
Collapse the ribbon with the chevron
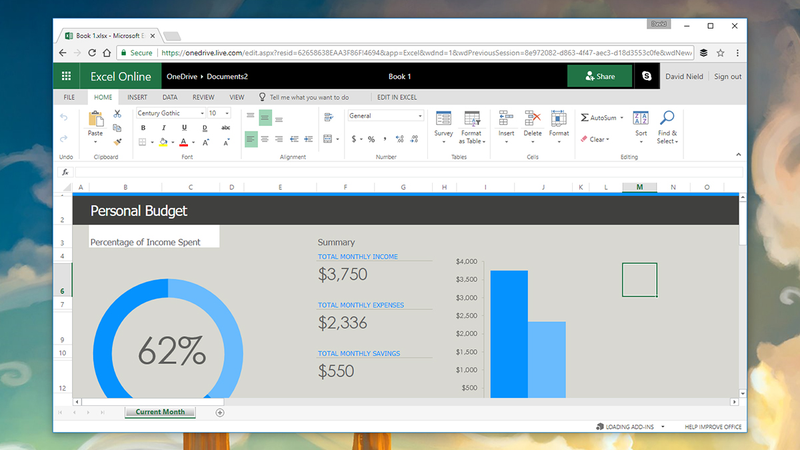(738, 155)
